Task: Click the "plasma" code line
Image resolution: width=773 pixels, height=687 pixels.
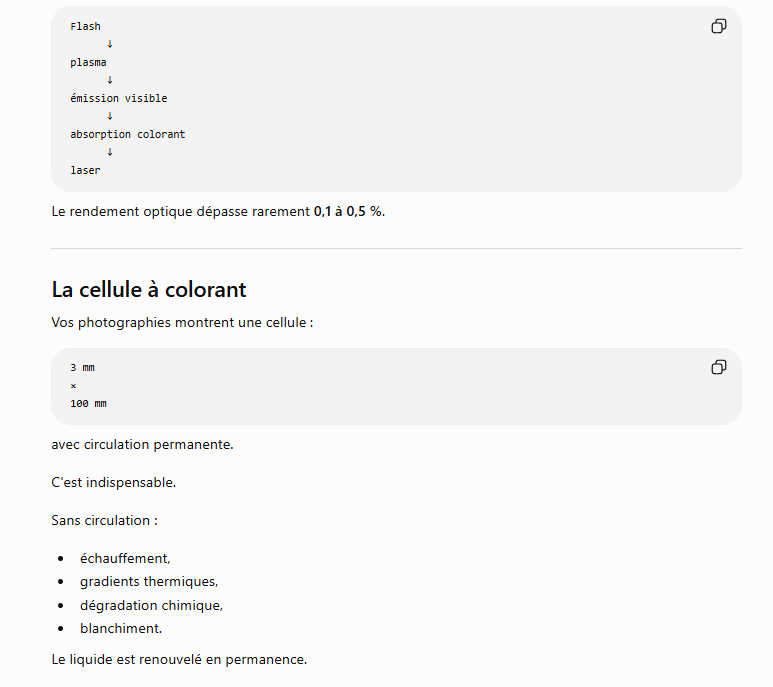Action: (x=88, y=63)
